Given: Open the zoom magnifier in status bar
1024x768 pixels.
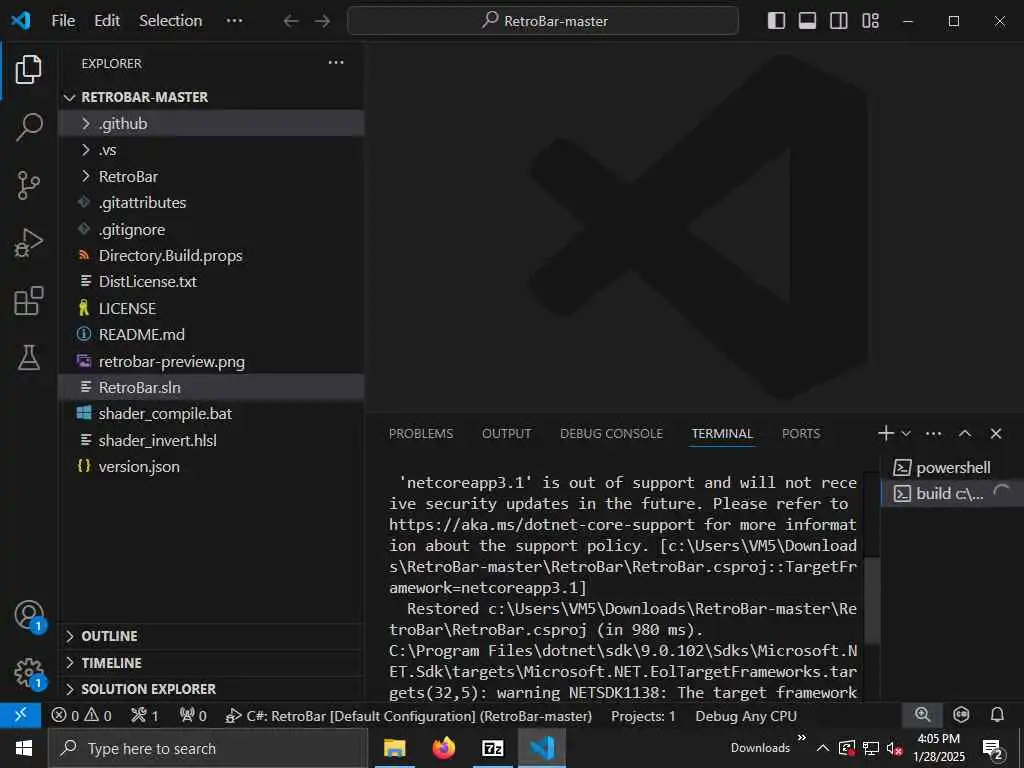Looking at the screenshot, I should pyautogui.click(x=922, y=715).
